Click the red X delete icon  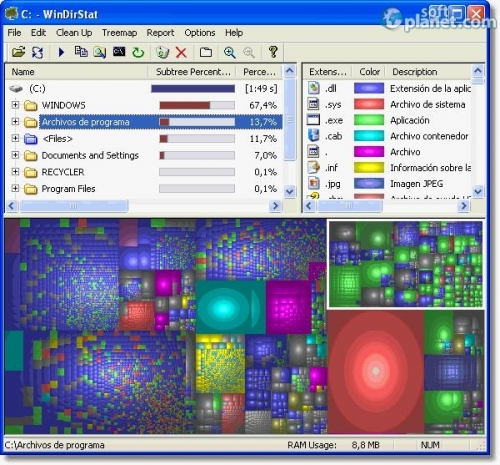click(181, 52)
